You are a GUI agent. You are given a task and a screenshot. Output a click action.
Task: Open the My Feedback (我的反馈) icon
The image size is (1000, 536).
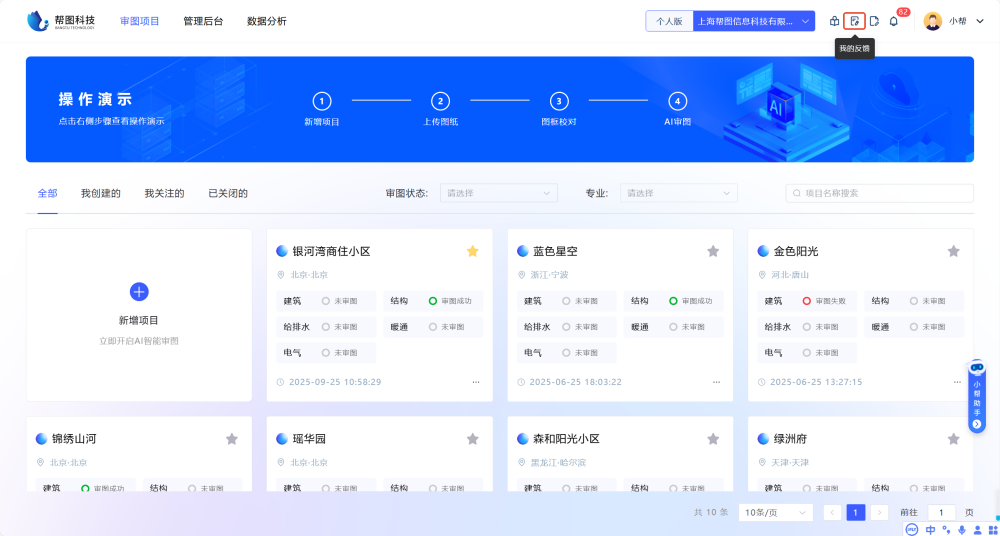point(854,21)
